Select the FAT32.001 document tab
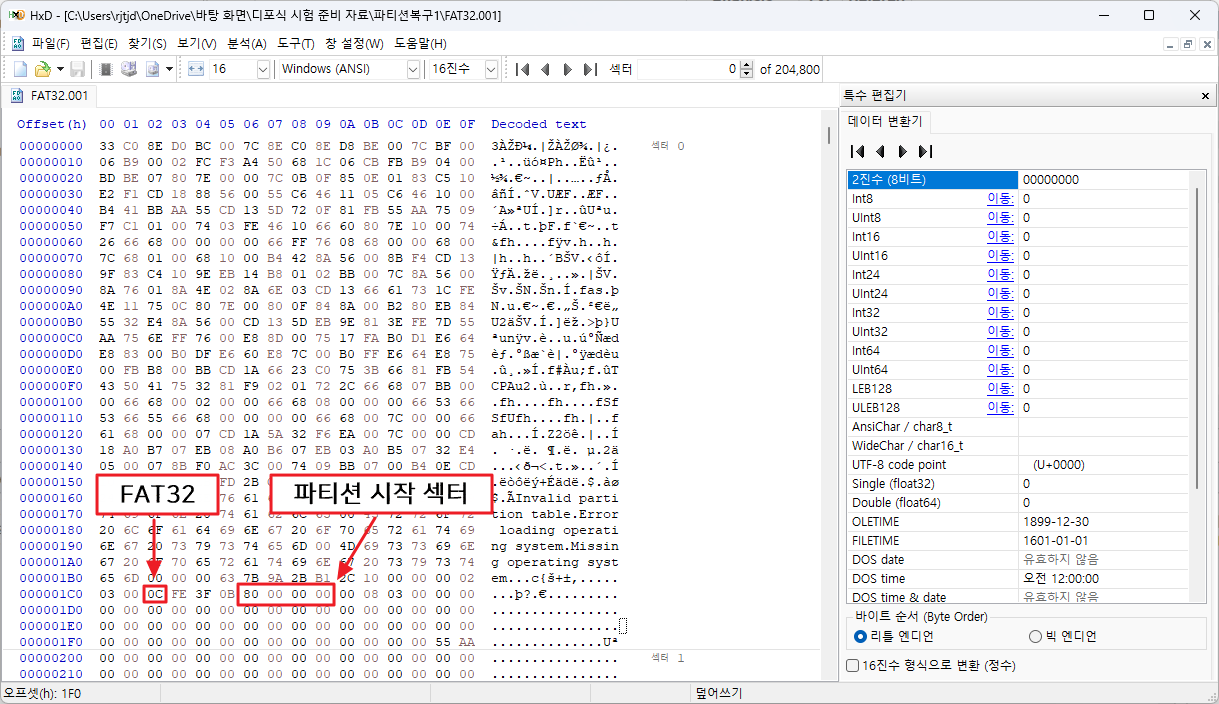This screenshot has height=704, width=1219. click(x=50, y=96)
